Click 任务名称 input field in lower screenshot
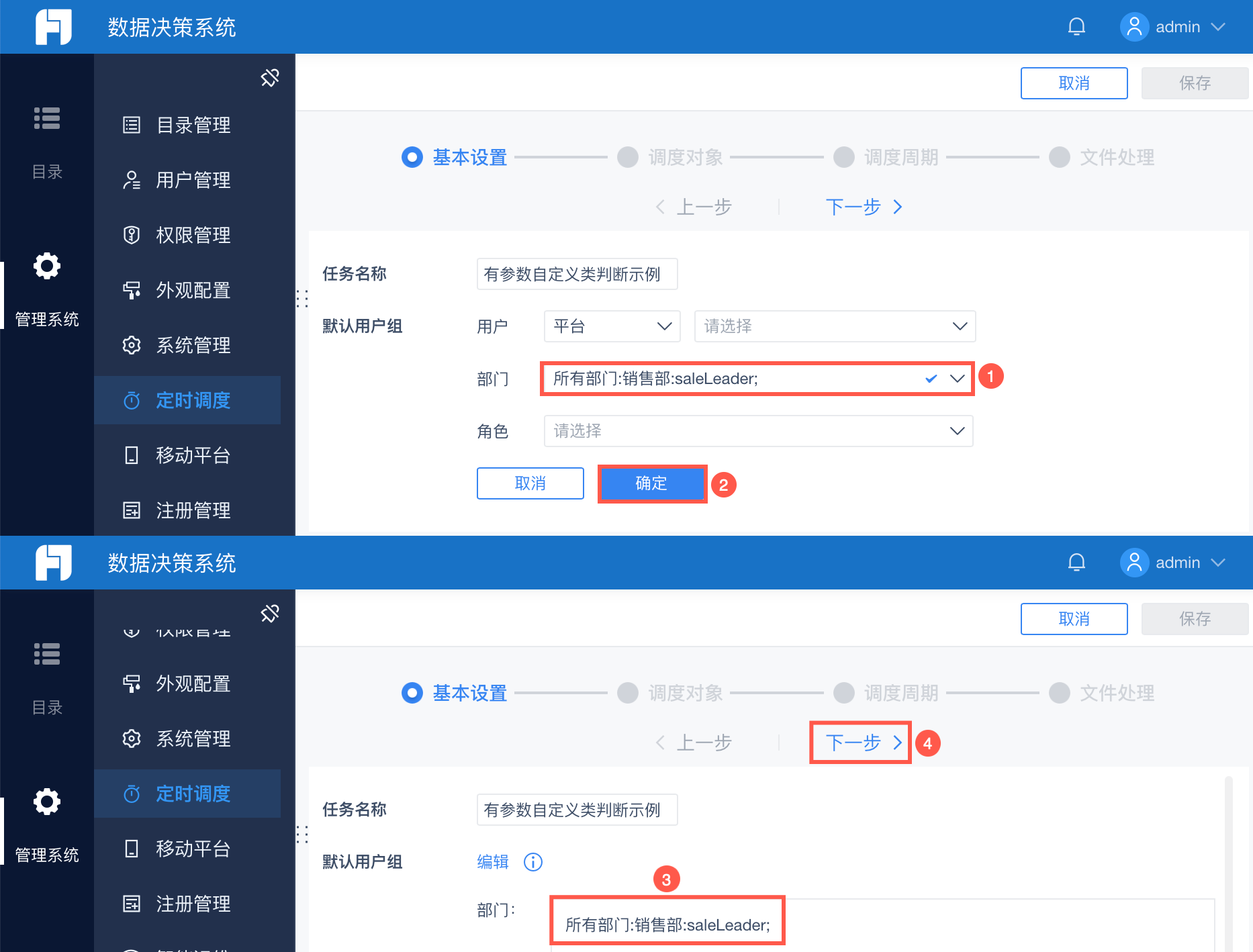Viewport: 1253px width, 952px height. point(577,810)
